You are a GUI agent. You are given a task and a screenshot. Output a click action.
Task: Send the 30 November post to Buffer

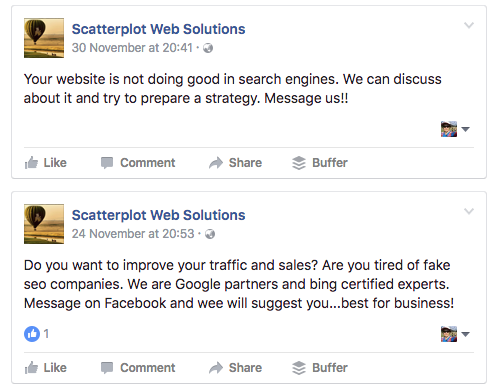pos(320,163)
